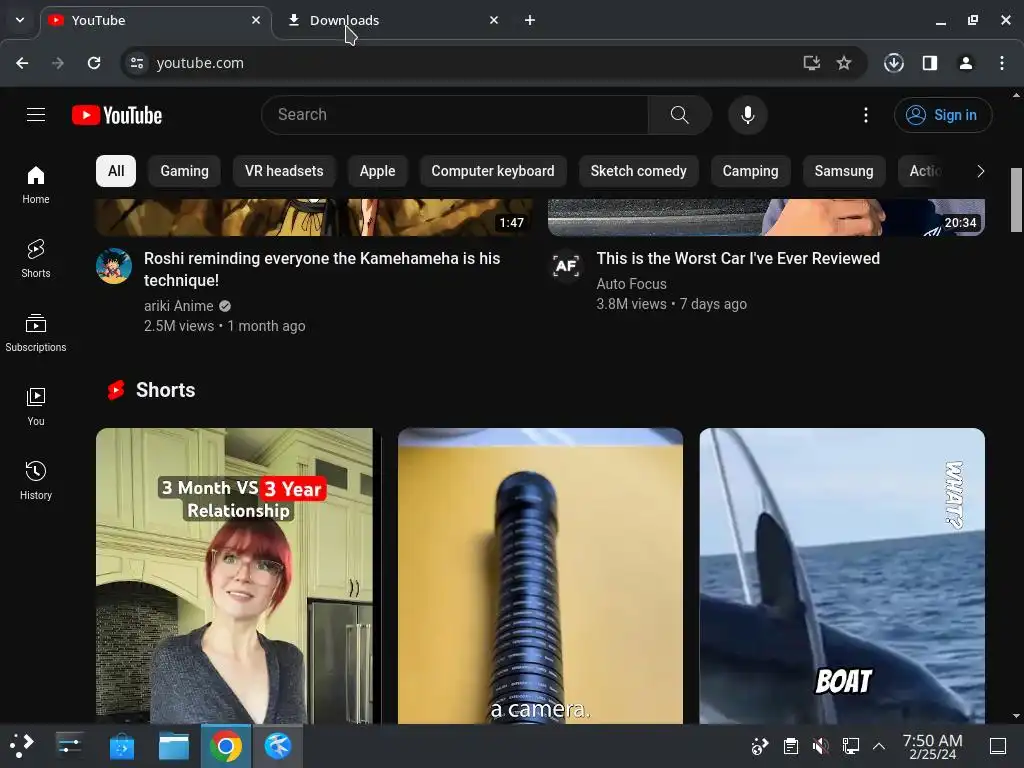Screen dimensions: 1024x768
Task: Expand the system tray hidden icons arrow
Action: [879, 746]
